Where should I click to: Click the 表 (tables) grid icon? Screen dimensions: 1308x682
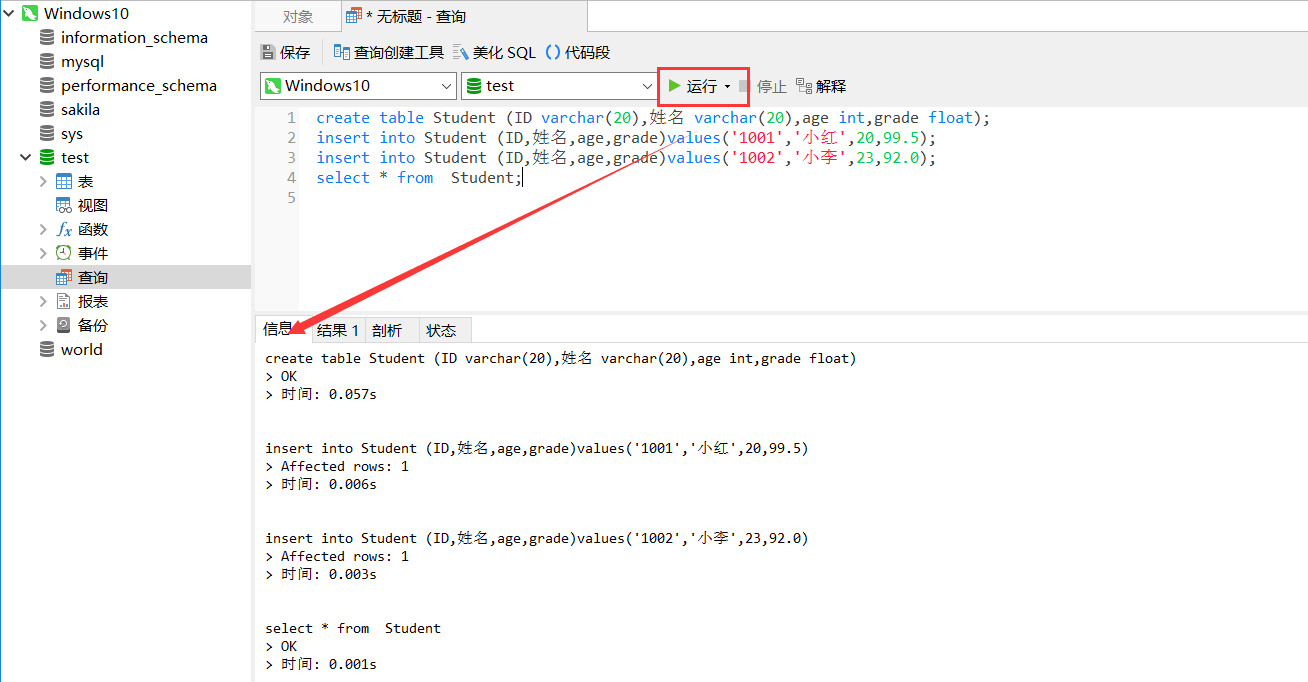point(64,182)
